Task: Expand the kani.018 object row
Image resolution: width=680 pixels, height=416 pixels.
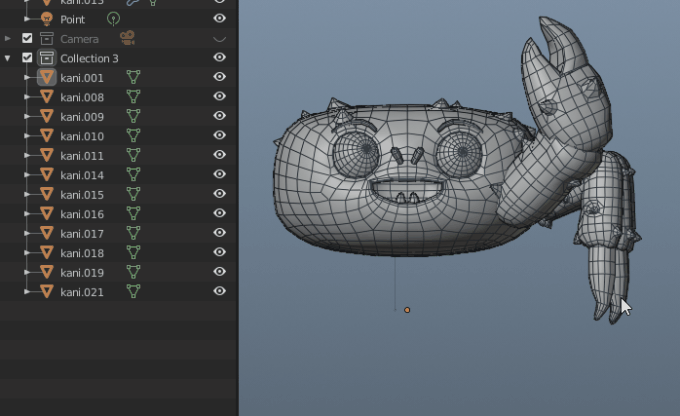Action: (x=27, y=253)
